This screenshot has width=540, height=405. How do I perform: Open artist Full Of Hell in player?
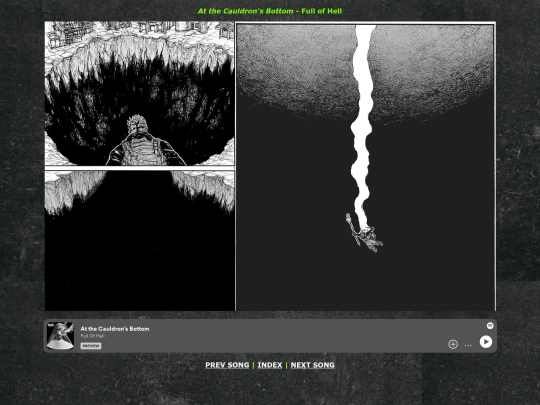click(x=93, y=336)
